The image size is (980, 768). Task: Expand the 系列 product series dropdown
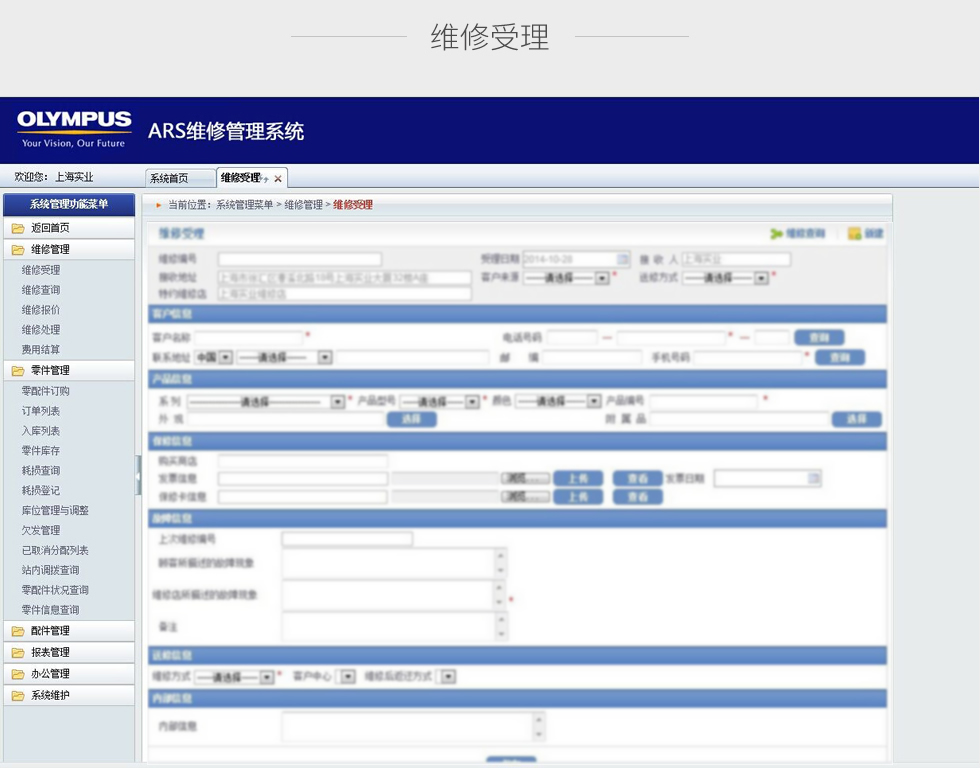[x=337, y=402]
